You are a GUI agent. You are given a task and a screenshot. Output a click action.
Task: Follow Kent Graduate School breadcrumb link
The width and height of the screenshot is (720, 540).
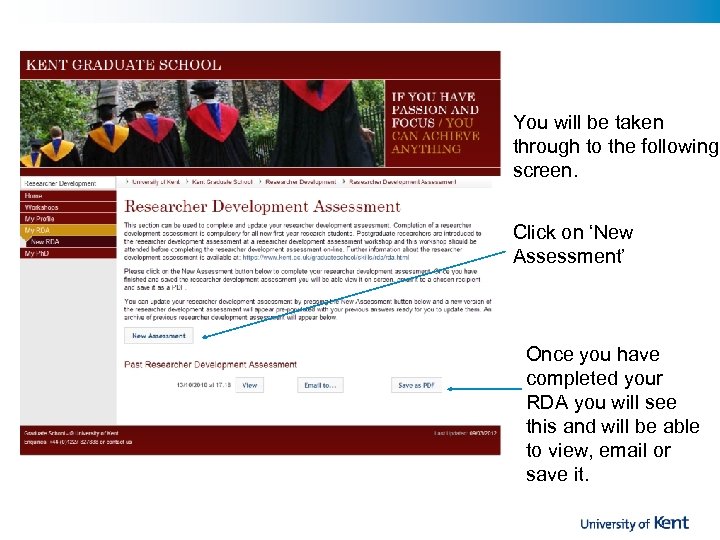(222, 182)
